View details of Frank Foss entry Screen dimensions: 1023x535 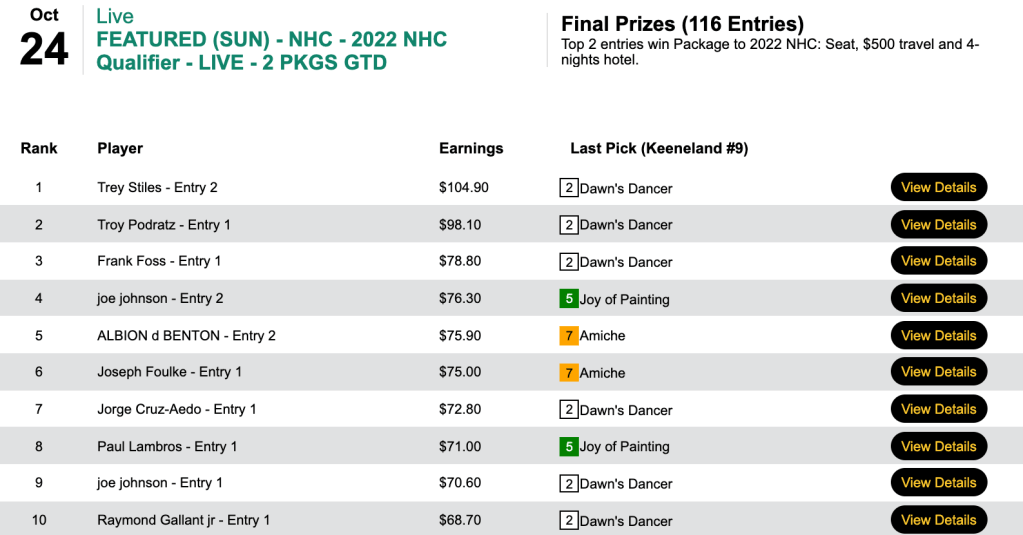(938, 261)
